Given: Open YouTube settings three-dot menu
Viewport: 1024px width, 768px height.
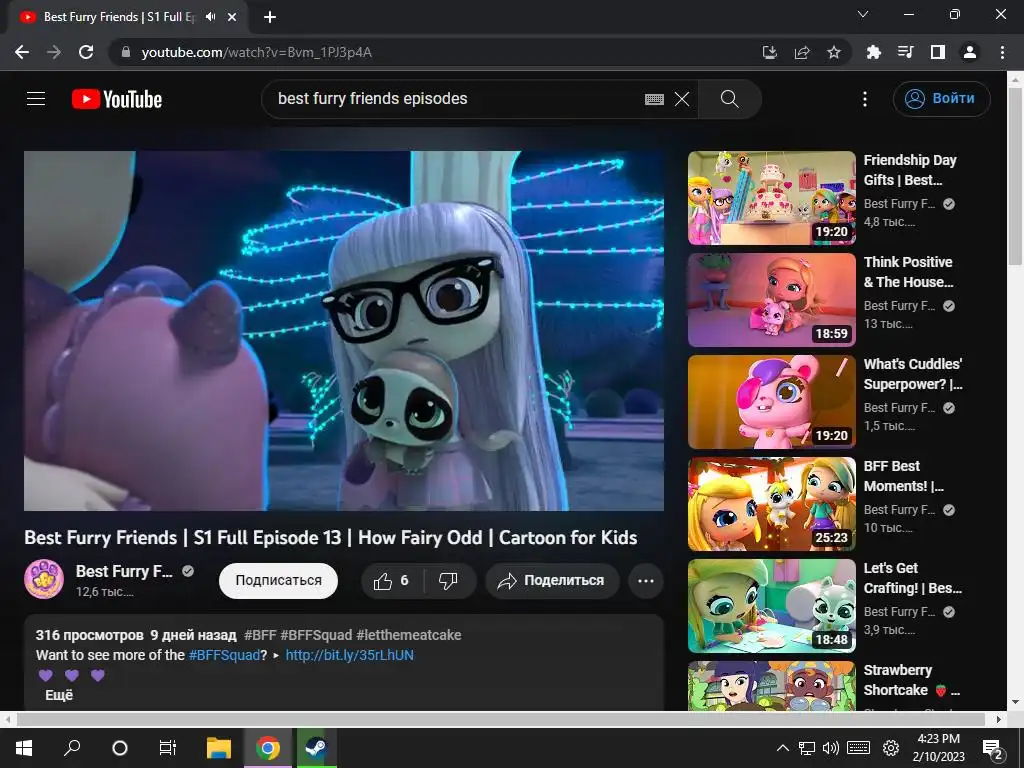Looking at the screenshot, I should pyautogui.click(x=865, y=99).
